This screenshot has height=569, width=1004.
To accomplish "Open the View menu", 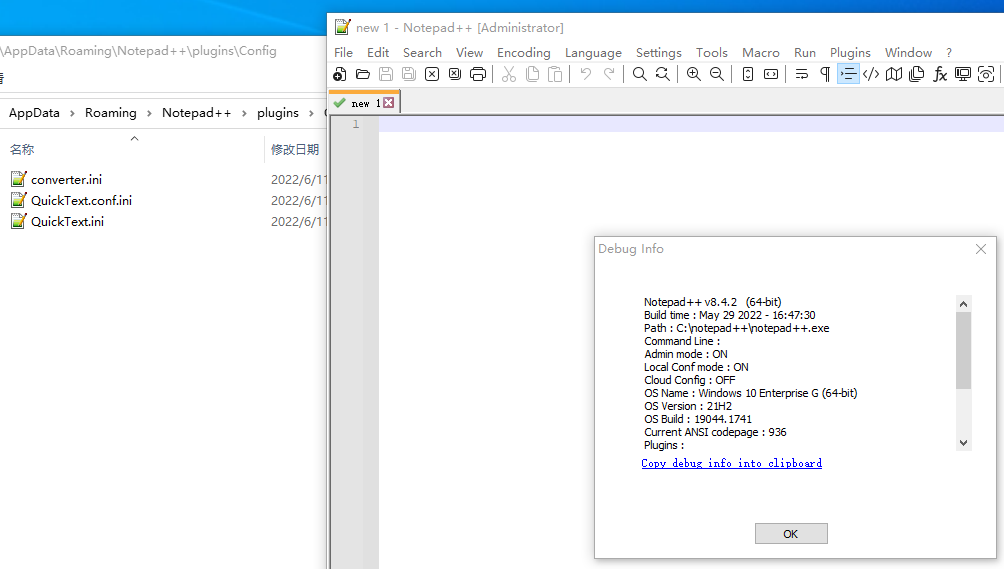I will (x=469, y=52).
